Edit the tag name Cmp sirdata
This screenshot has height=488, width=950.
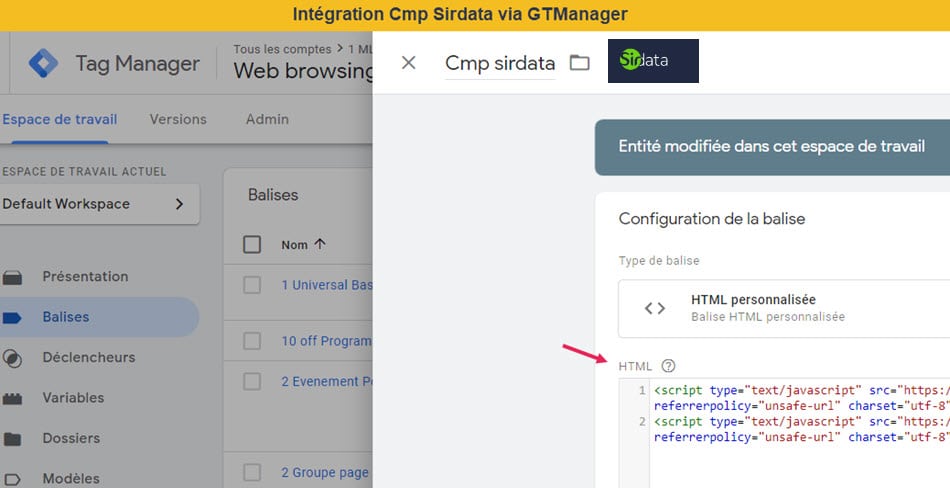[x=500, y=63]
